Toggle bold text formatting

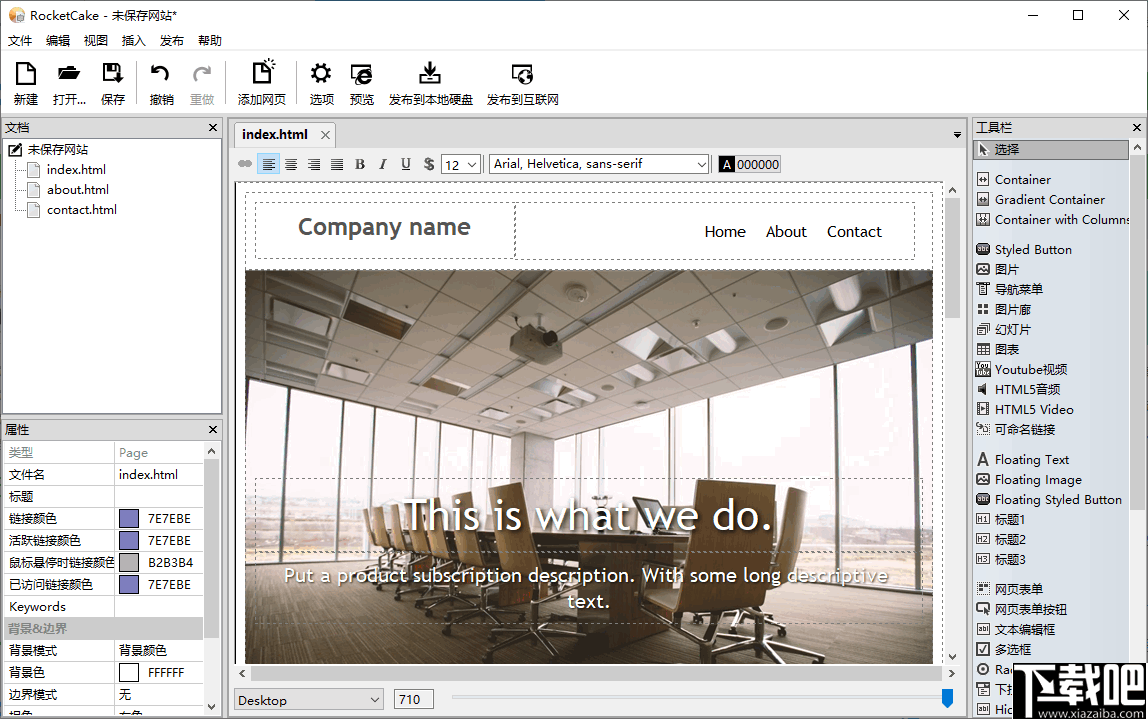click(x=360, y=165)
